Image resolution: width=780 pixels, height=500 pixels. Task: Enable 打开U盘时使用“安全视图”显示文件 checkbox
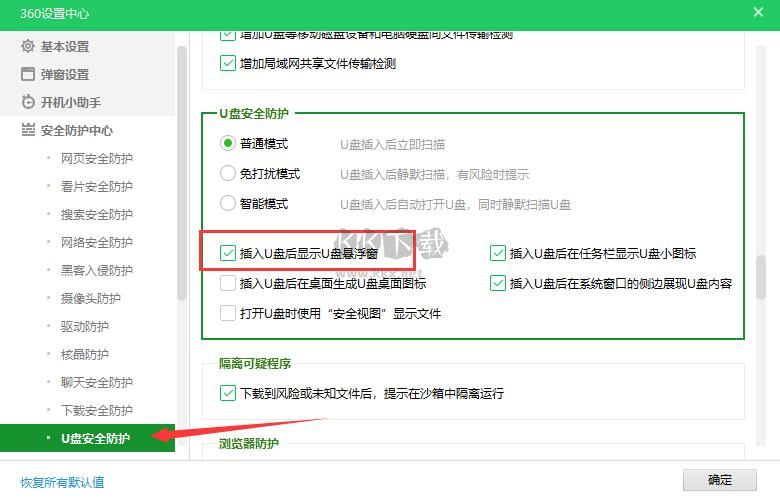[227, 313]
